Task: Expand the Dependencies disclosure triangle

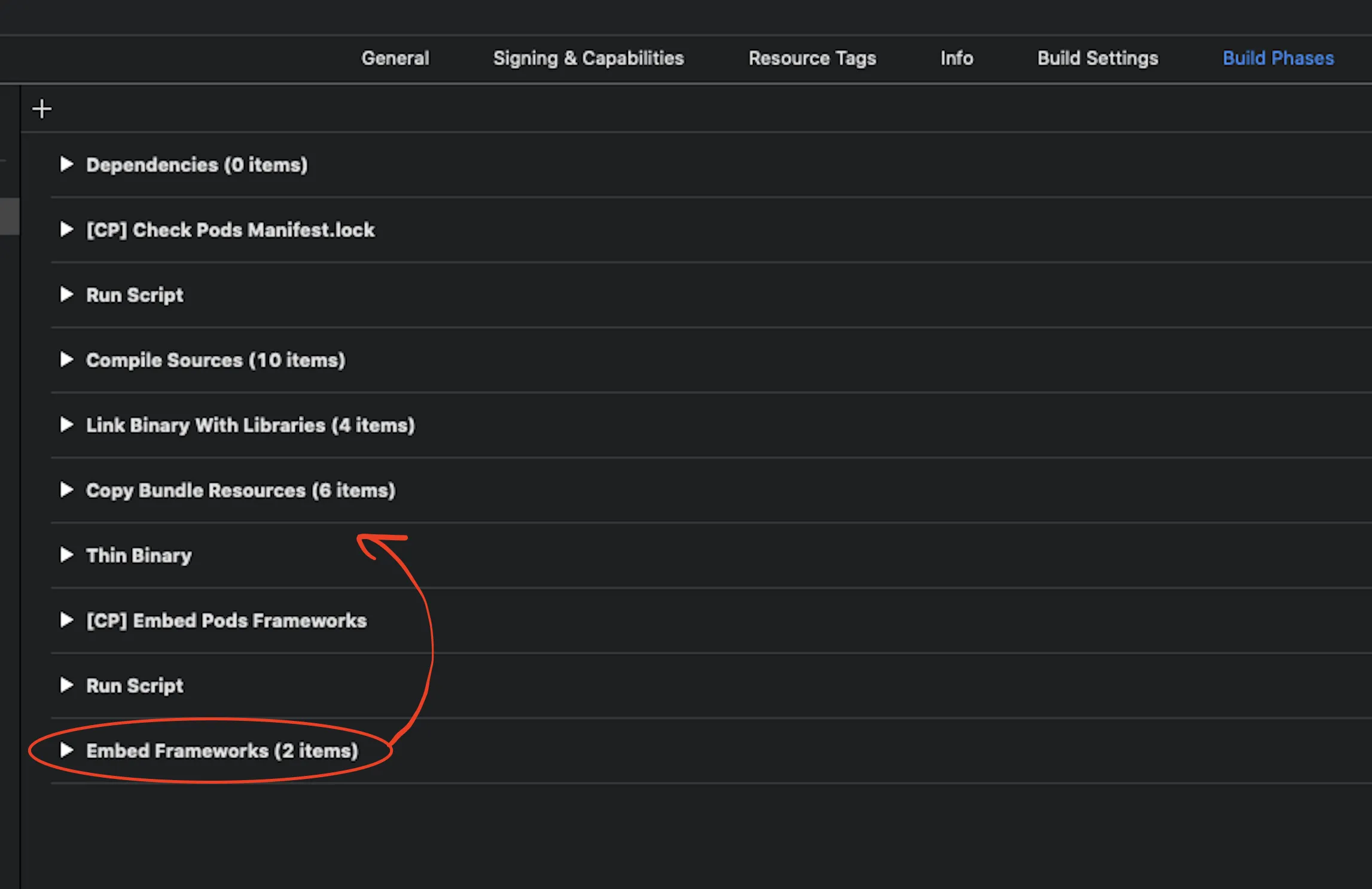Action: pyautogui.click(x=66, y=164)
